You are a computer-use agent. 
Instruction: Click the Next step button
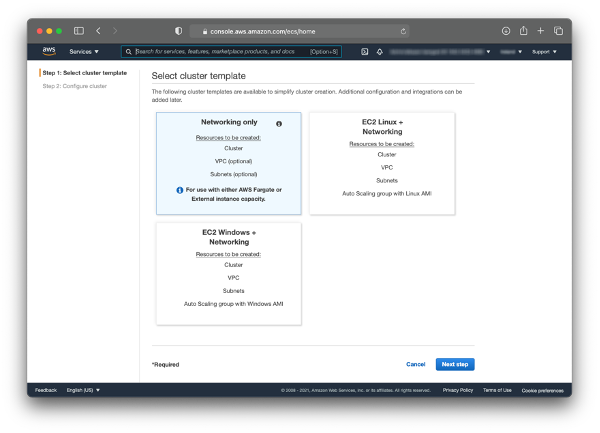pos(455,364)
